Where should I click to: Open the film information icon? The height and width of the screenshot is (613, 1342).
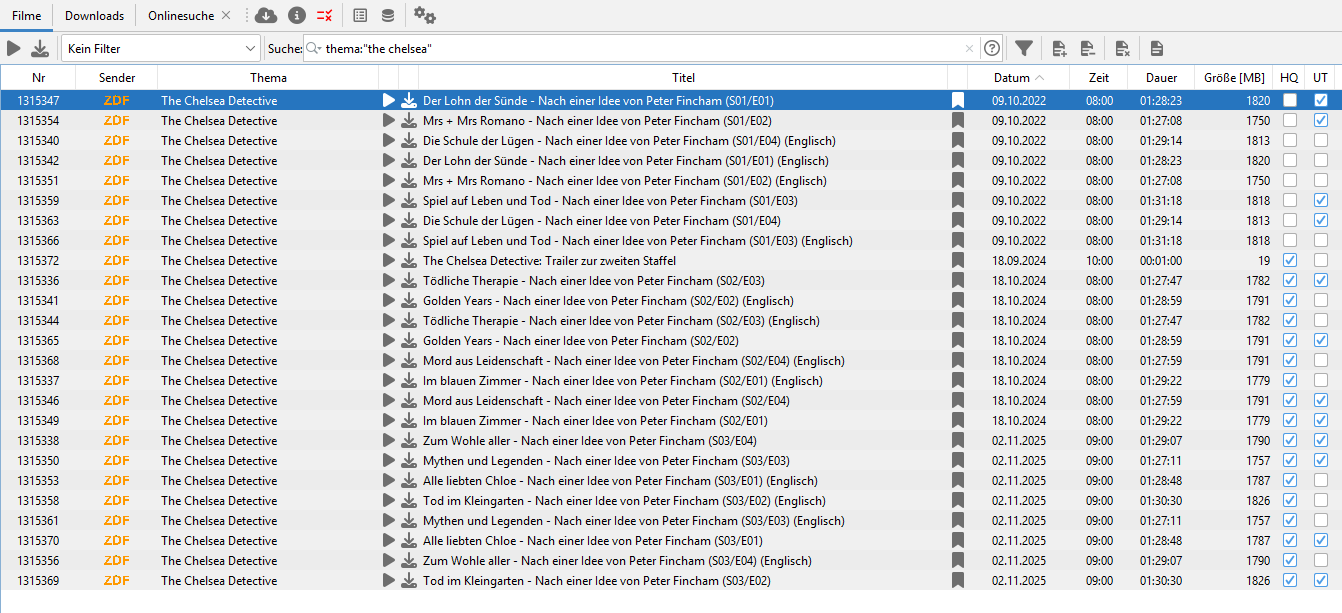tap(296, 15)
